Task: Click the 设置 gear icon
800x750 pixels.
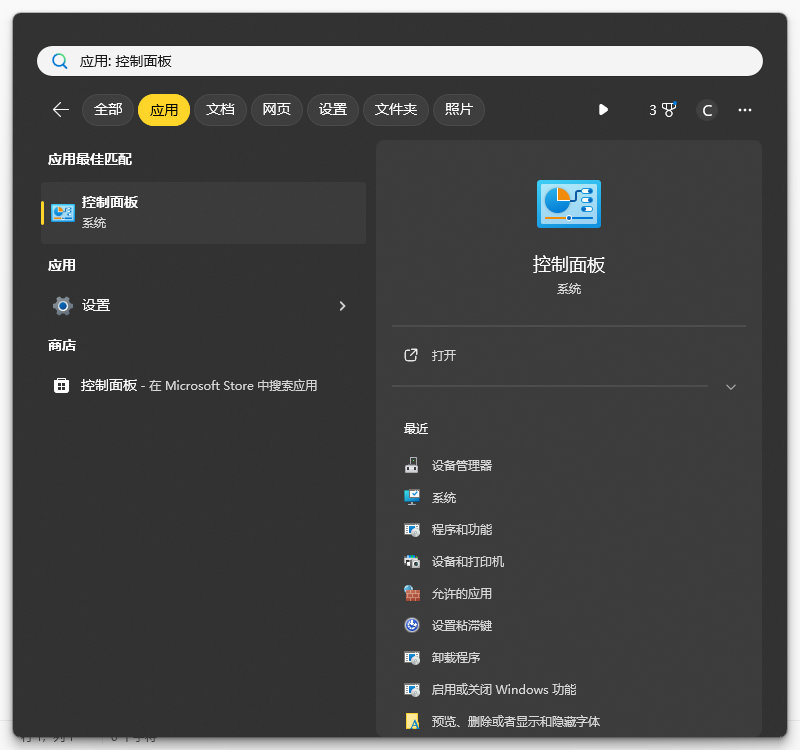Action: point(63,306)
